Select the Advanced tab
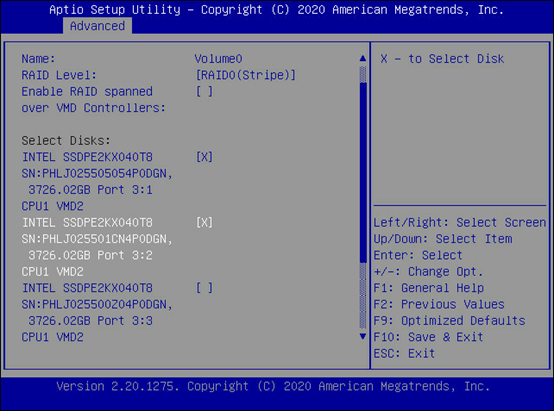554x411 pixels. click(98, 26)
